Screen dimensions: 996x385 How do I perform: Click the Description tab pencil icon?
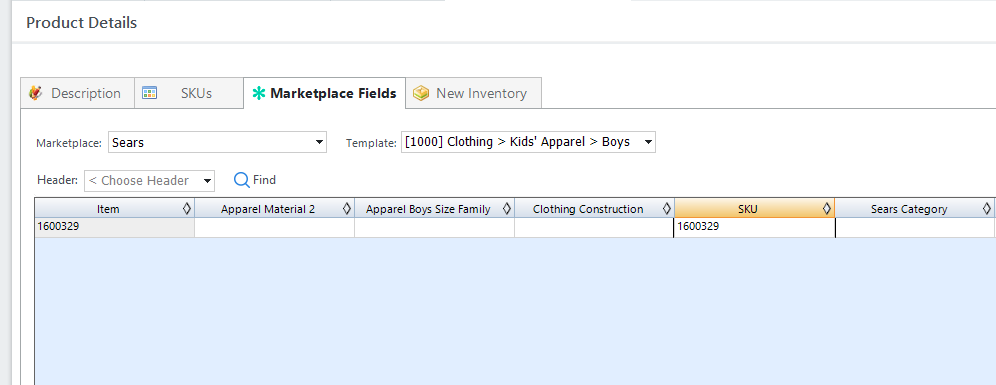pyautogui.click(x=36, y=93)
